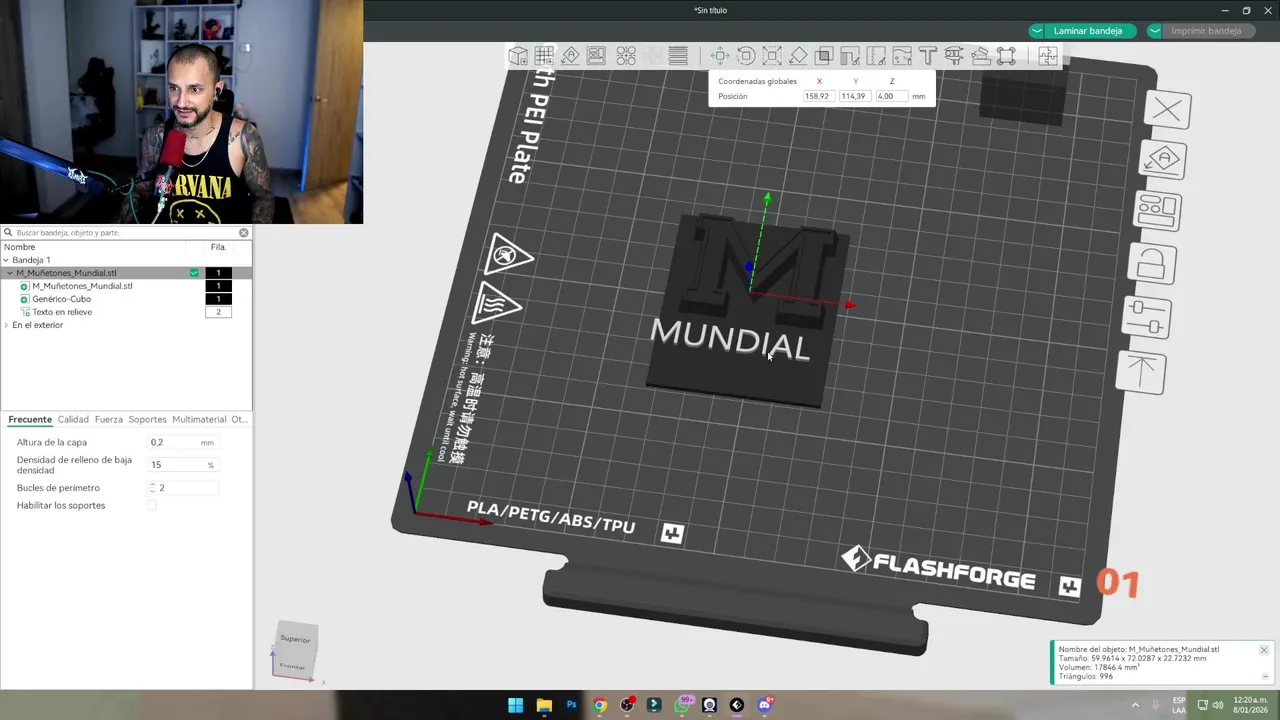This screenshot has width=1280, height=720.
Task: Select the Move tool
Action: coord(720,56)
